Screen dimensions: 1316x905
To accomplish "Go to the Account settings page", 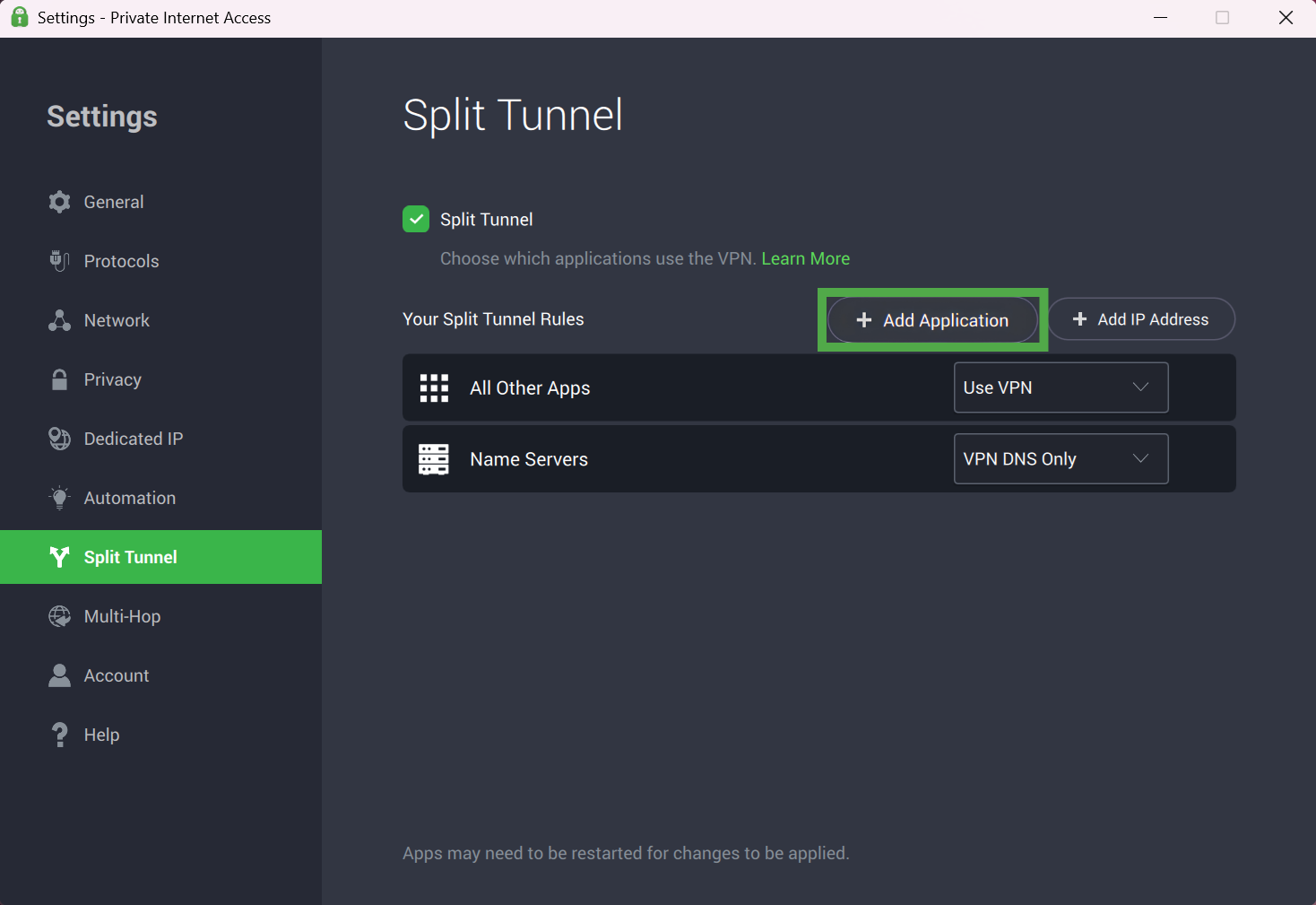I will (160, 675).
